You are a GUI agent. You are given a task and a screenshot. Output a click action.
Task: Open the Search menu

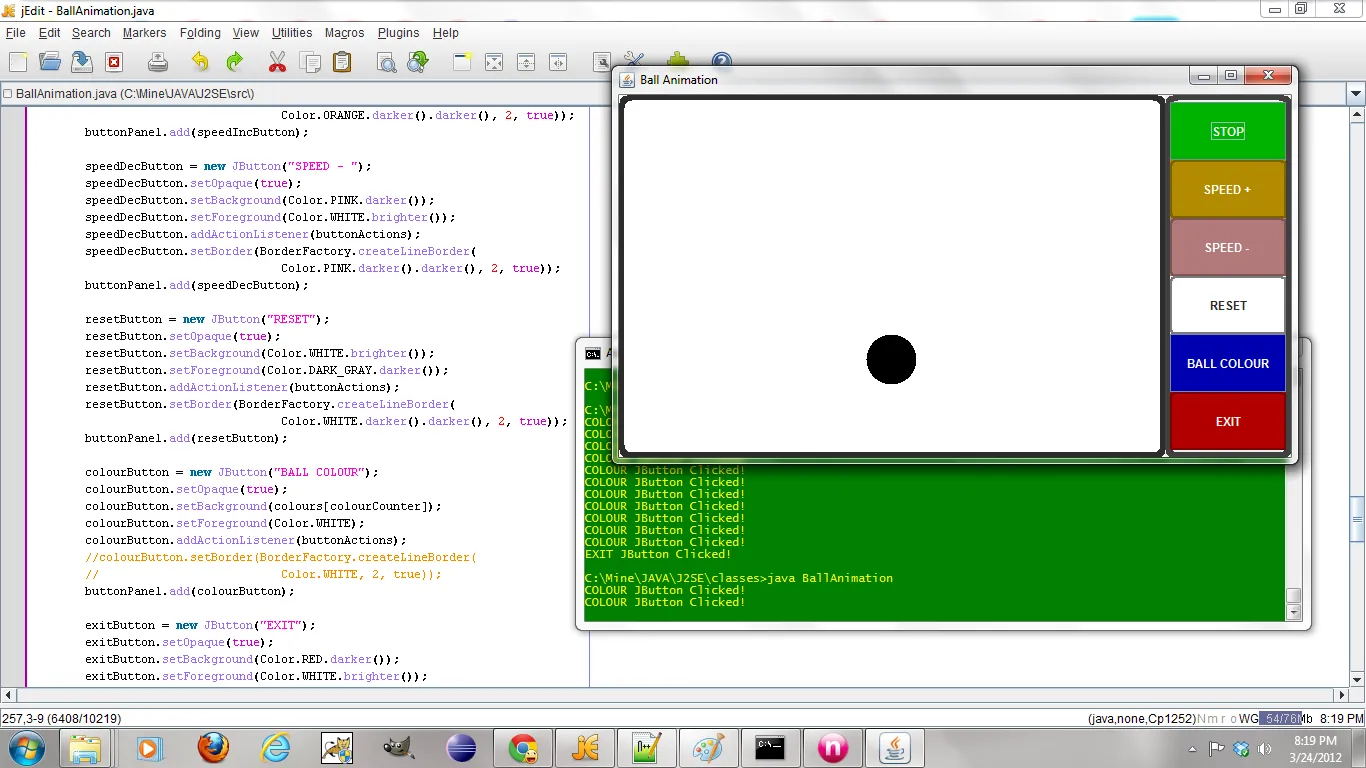click(91, 33)
